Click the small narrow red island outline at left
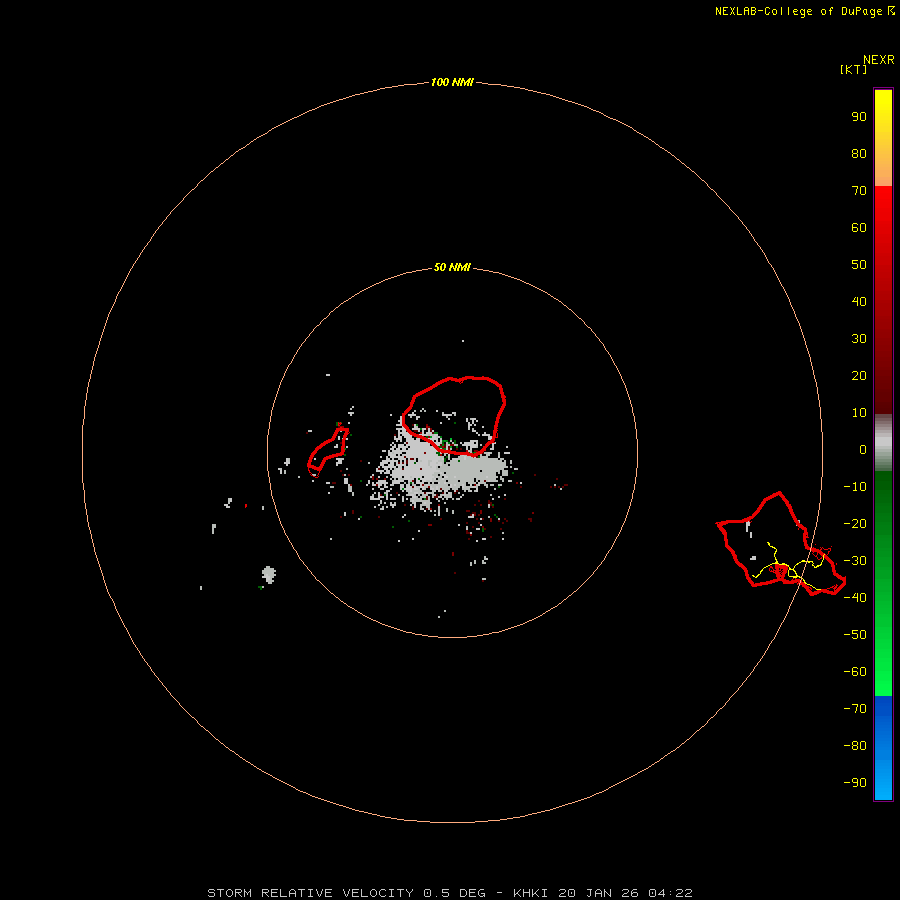This screenshot has height=900, width=900. pyautogui.click(x=328, y=452)
